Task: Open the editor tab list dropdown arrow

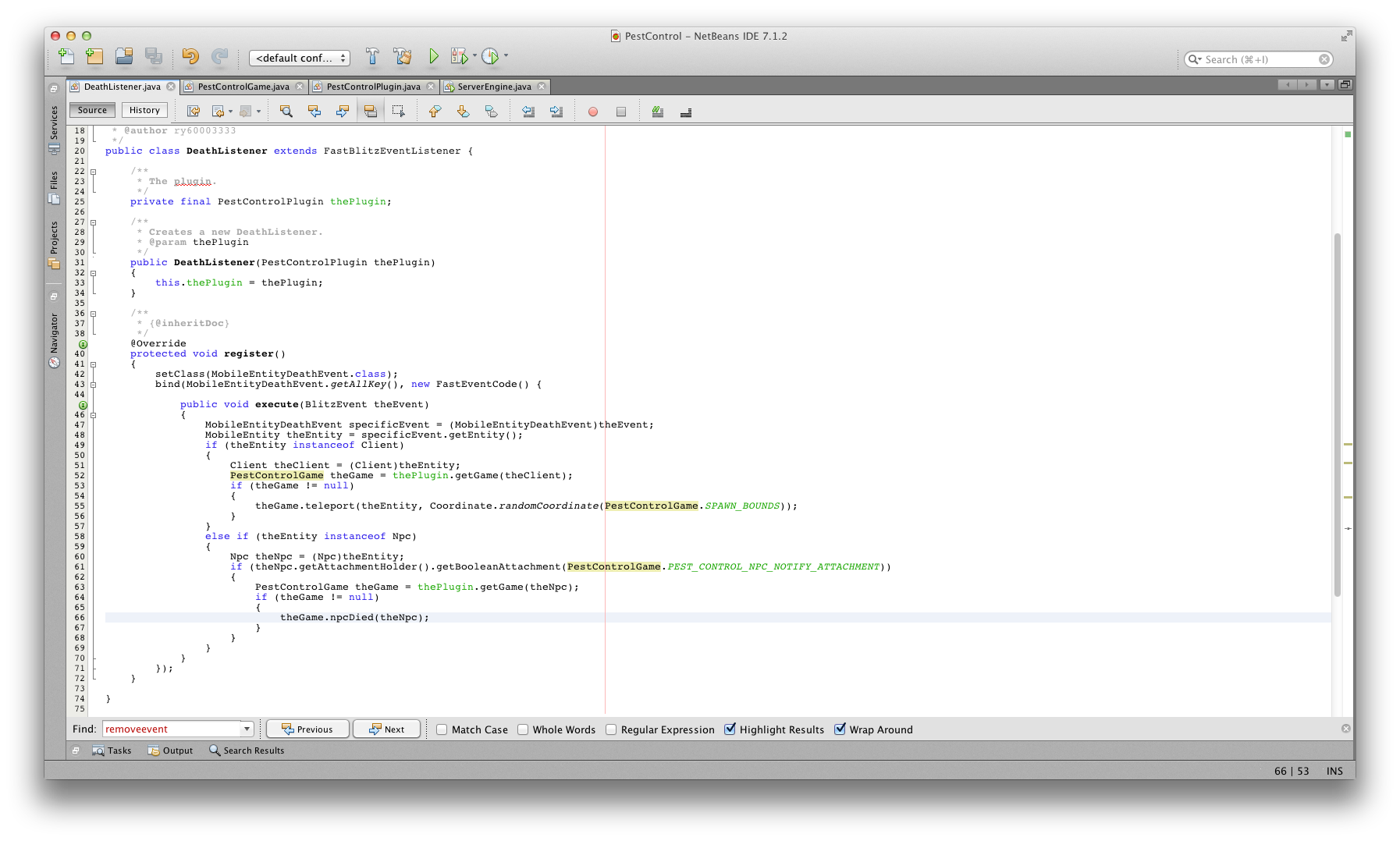Action: pos(1327,84)
